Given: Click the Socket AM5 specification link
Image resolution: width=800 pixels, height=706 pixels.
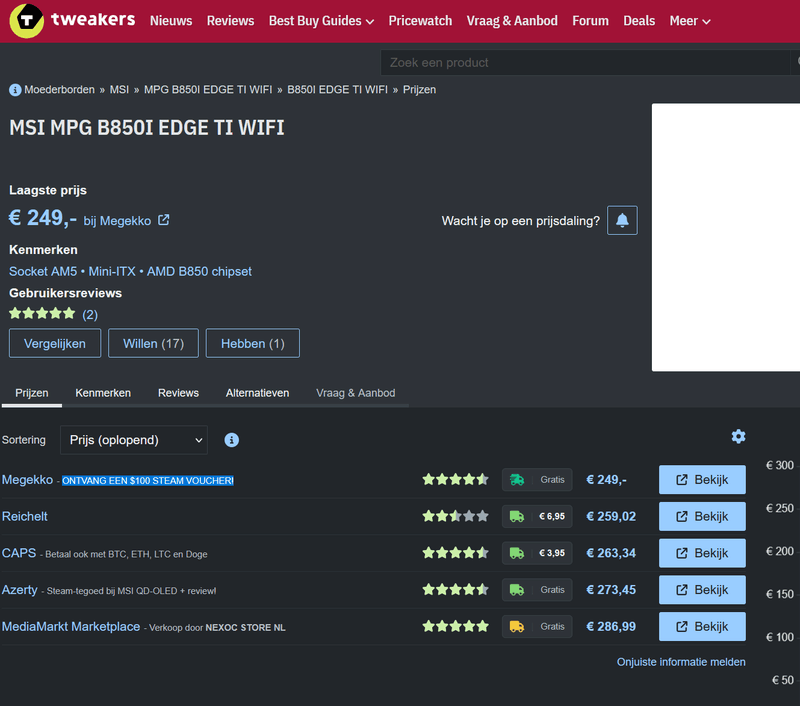Looking at the screenshot, I should 43,271.
